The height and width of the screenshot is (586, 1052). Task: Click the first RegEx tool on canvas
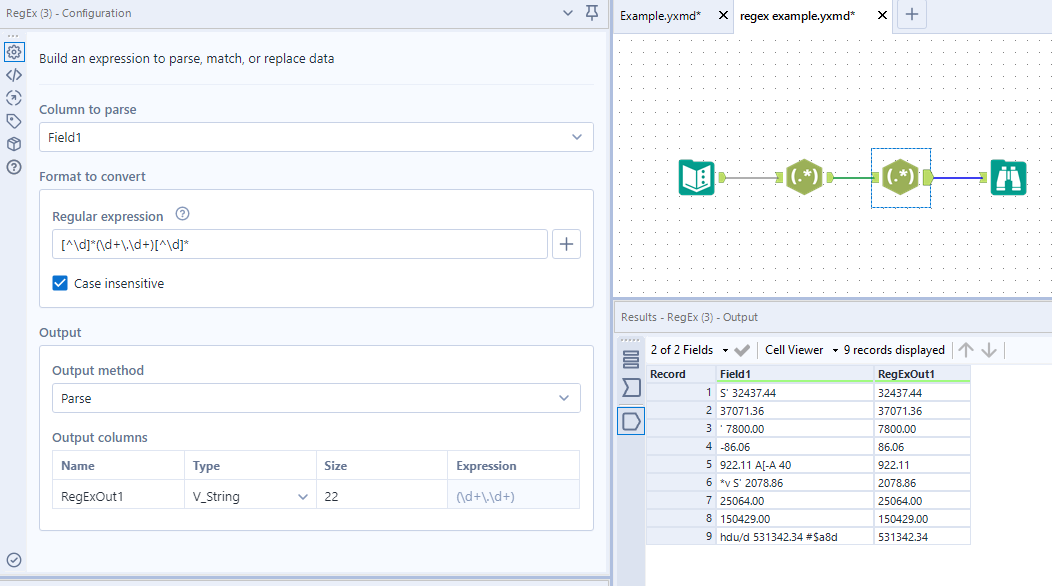click(x=805, y=178)
